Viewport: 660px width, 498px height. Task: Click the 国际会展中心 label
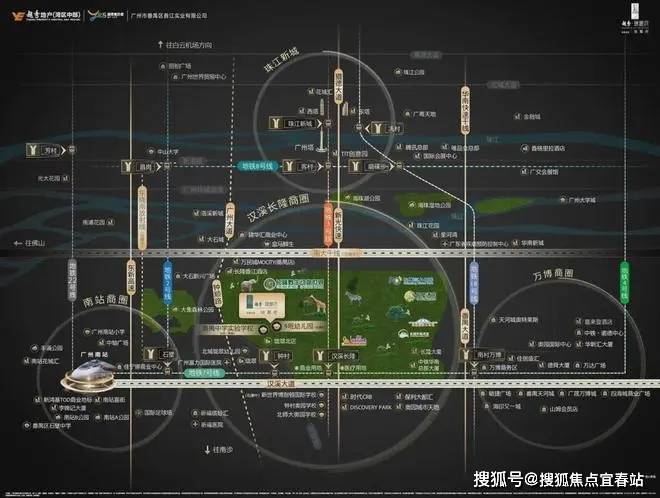tap(440, 156)
